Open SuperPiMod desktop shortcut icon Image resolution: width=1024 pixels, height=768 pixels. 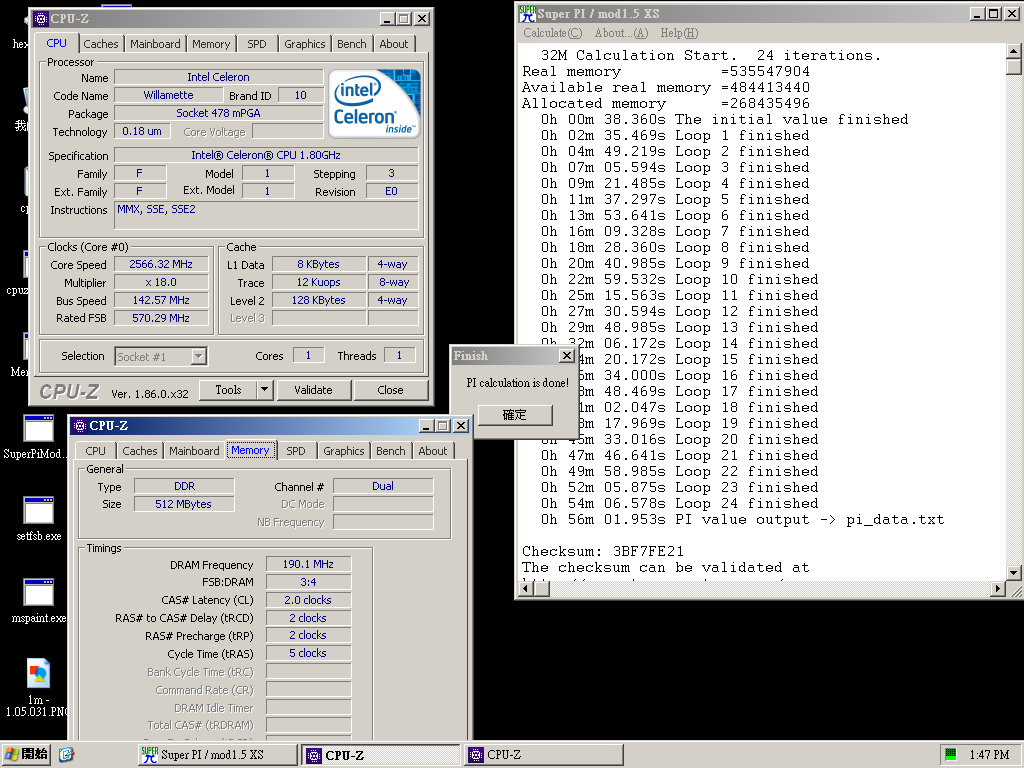pyautogui.click(x=39, y=429)
